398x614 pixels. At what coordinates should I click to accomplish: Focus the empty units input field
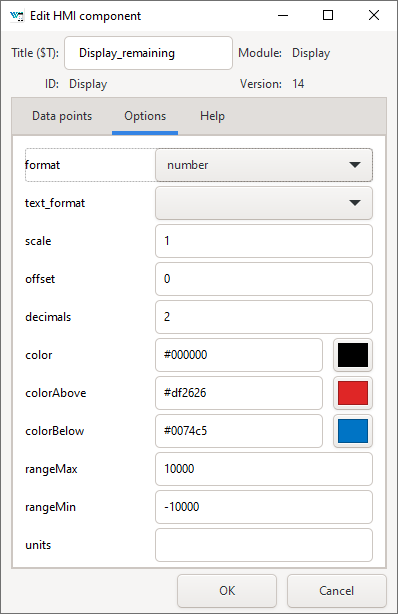tap(264, 545)
